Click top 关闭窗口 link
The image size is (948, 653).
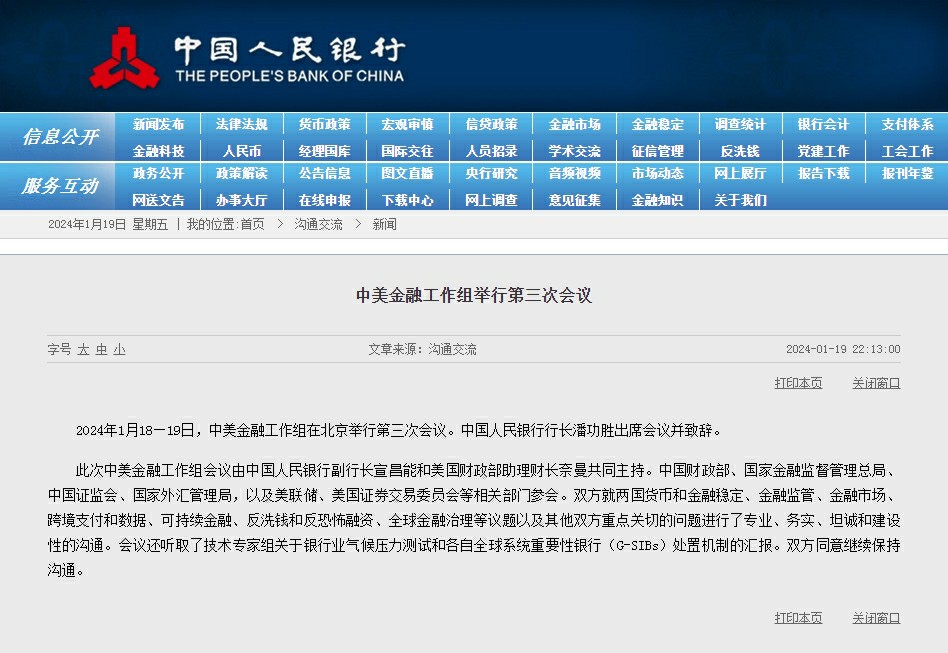point(877,383)
